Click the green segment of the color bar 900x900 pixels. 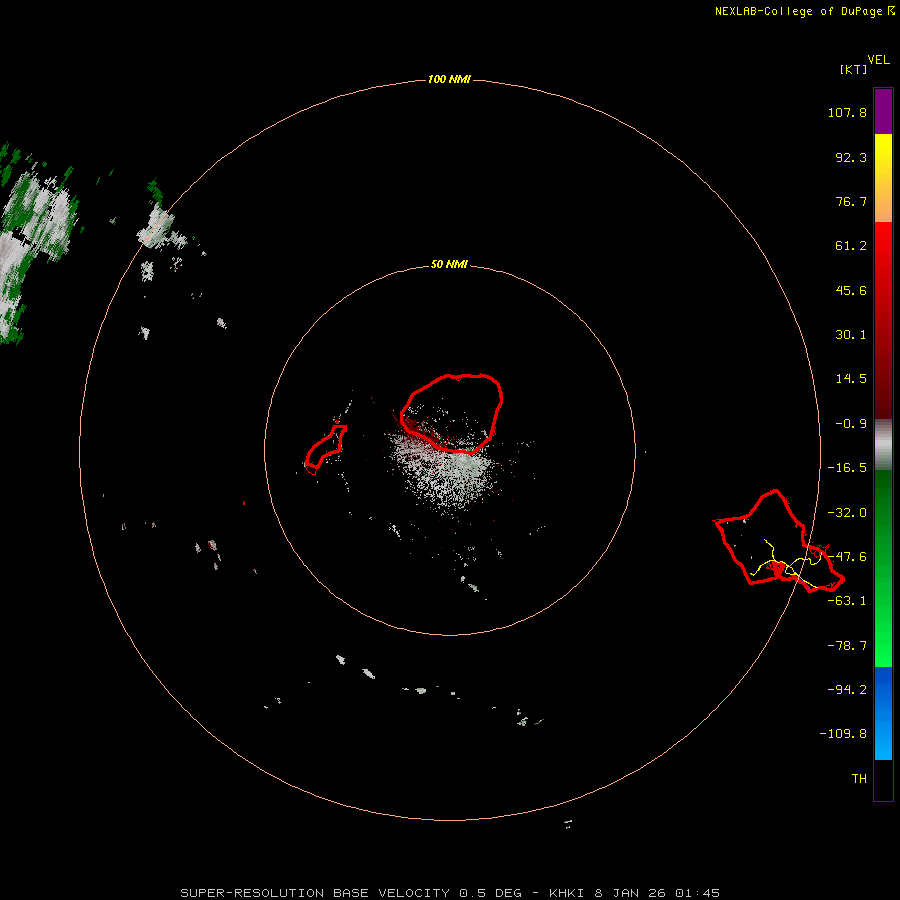click(x=883, y=568)
